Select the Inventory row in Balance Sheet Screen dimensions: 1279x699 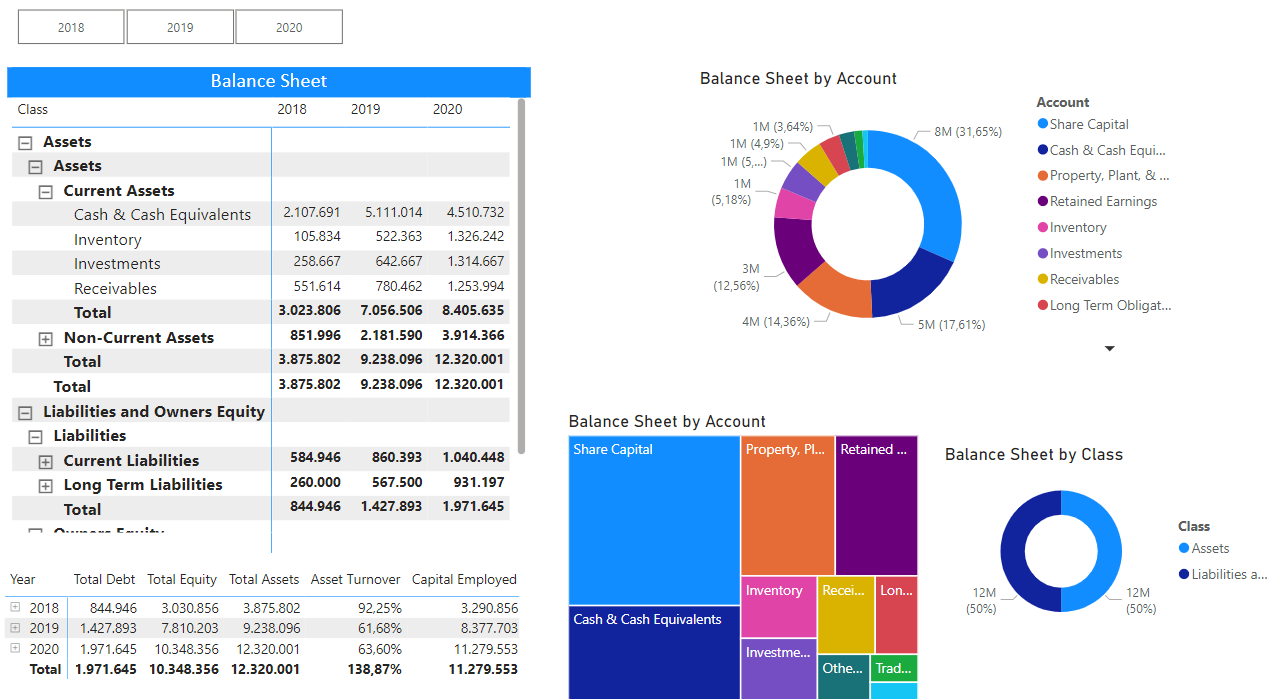[260, 239]
